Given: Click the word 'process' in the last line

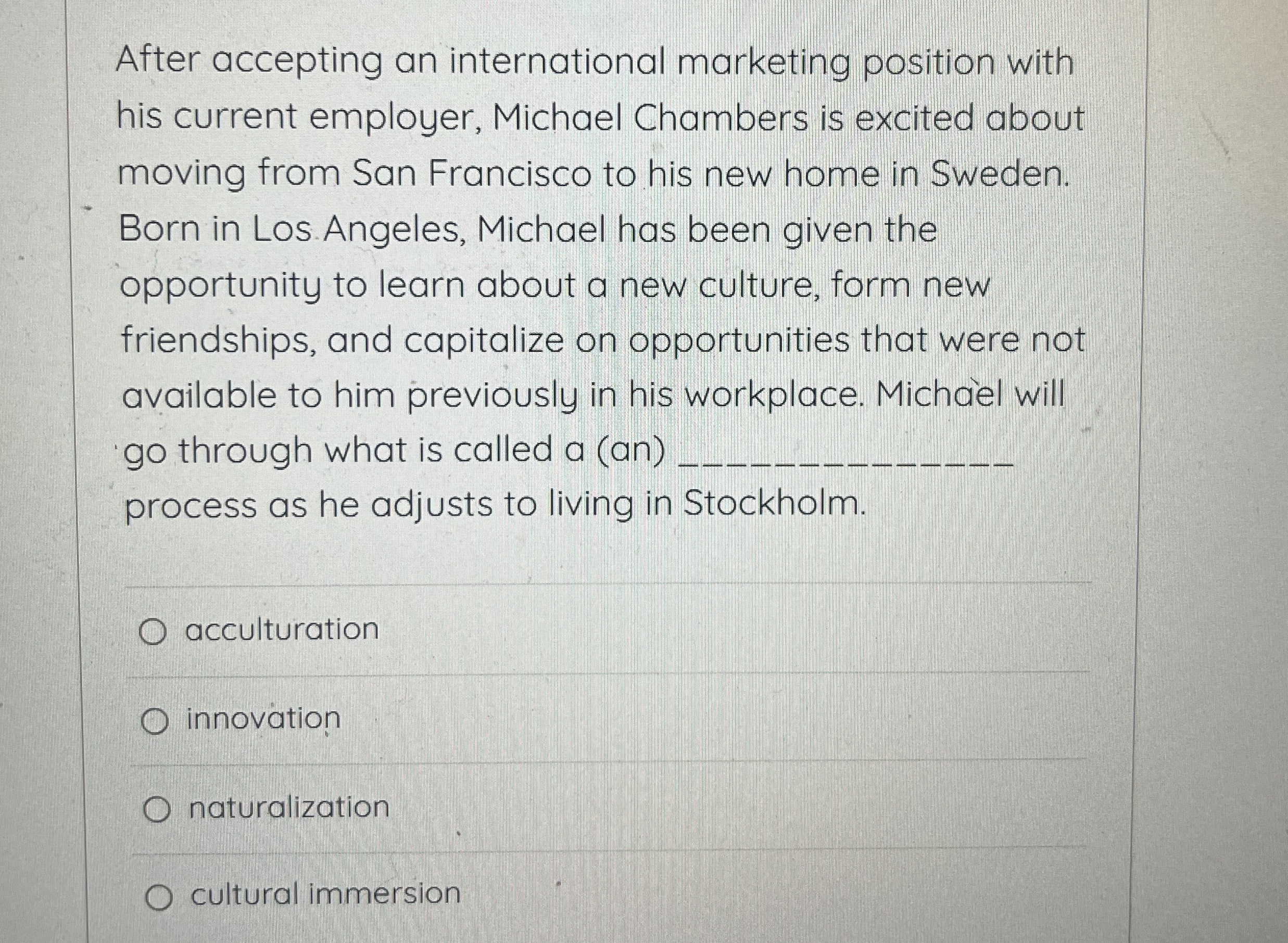Looking at the screenshot, I should [191, 507].
